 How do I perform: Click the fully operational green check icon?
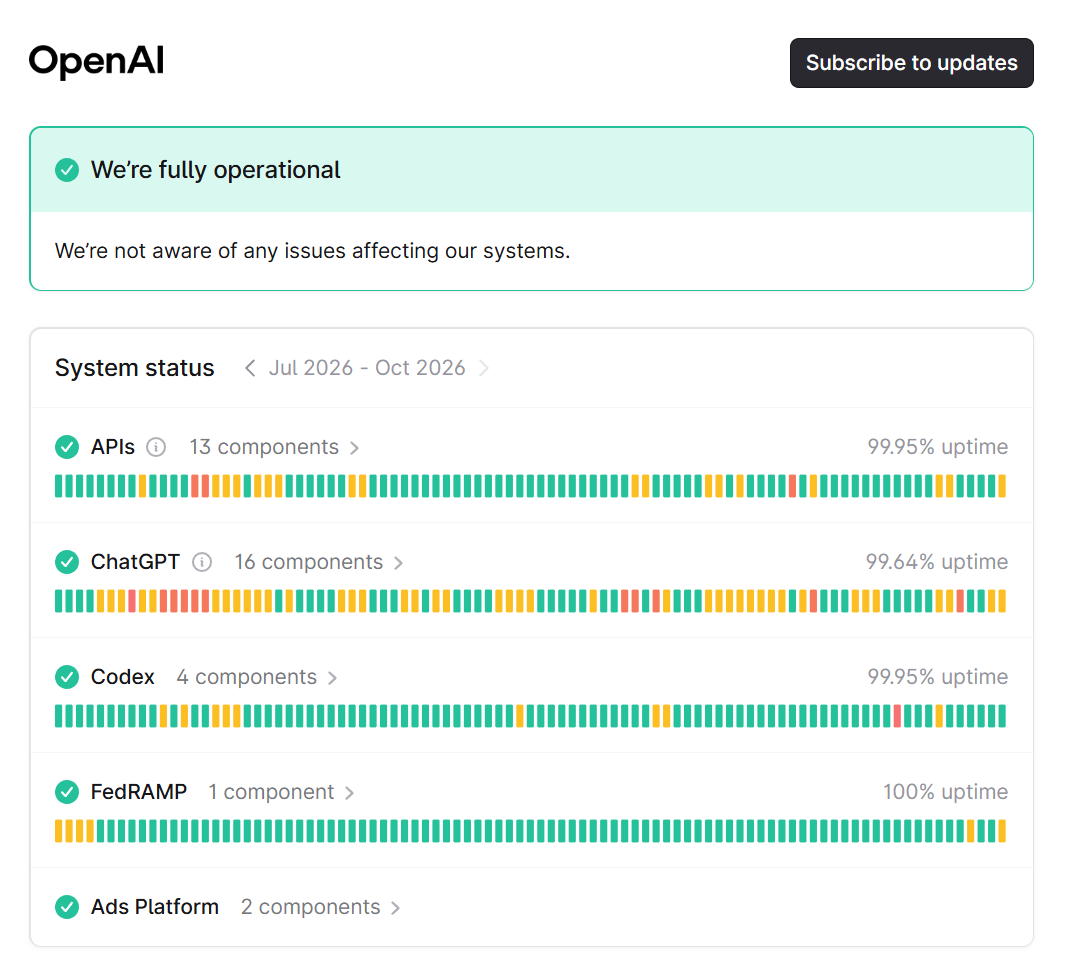point(67,170)
